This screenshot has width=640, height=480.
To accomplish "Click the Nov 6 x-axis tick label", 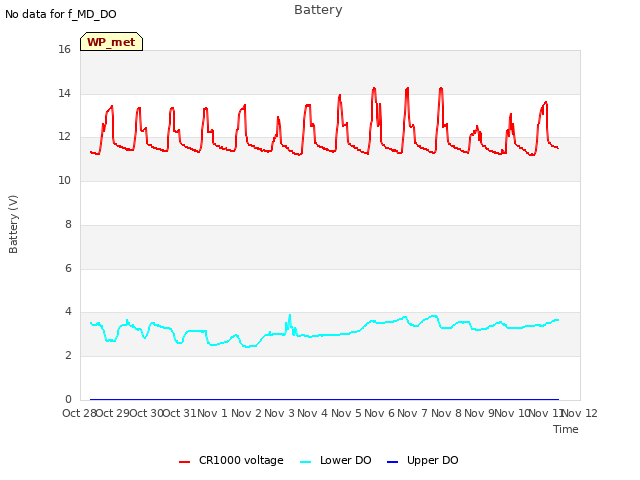I will pos(379,413).
